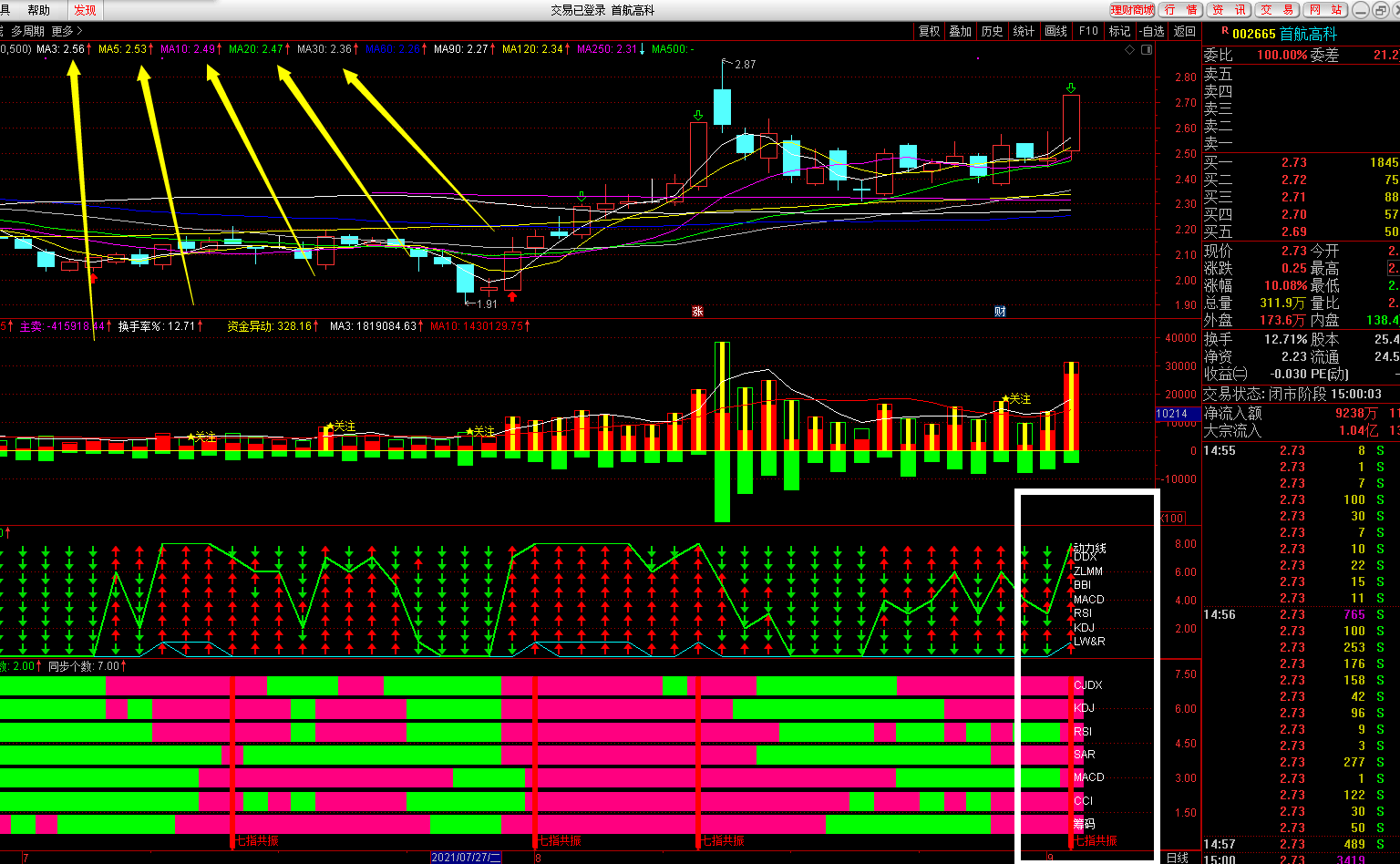
Task: Toggle the side panel icon beside the diamond
Action: coord(1146,50)
